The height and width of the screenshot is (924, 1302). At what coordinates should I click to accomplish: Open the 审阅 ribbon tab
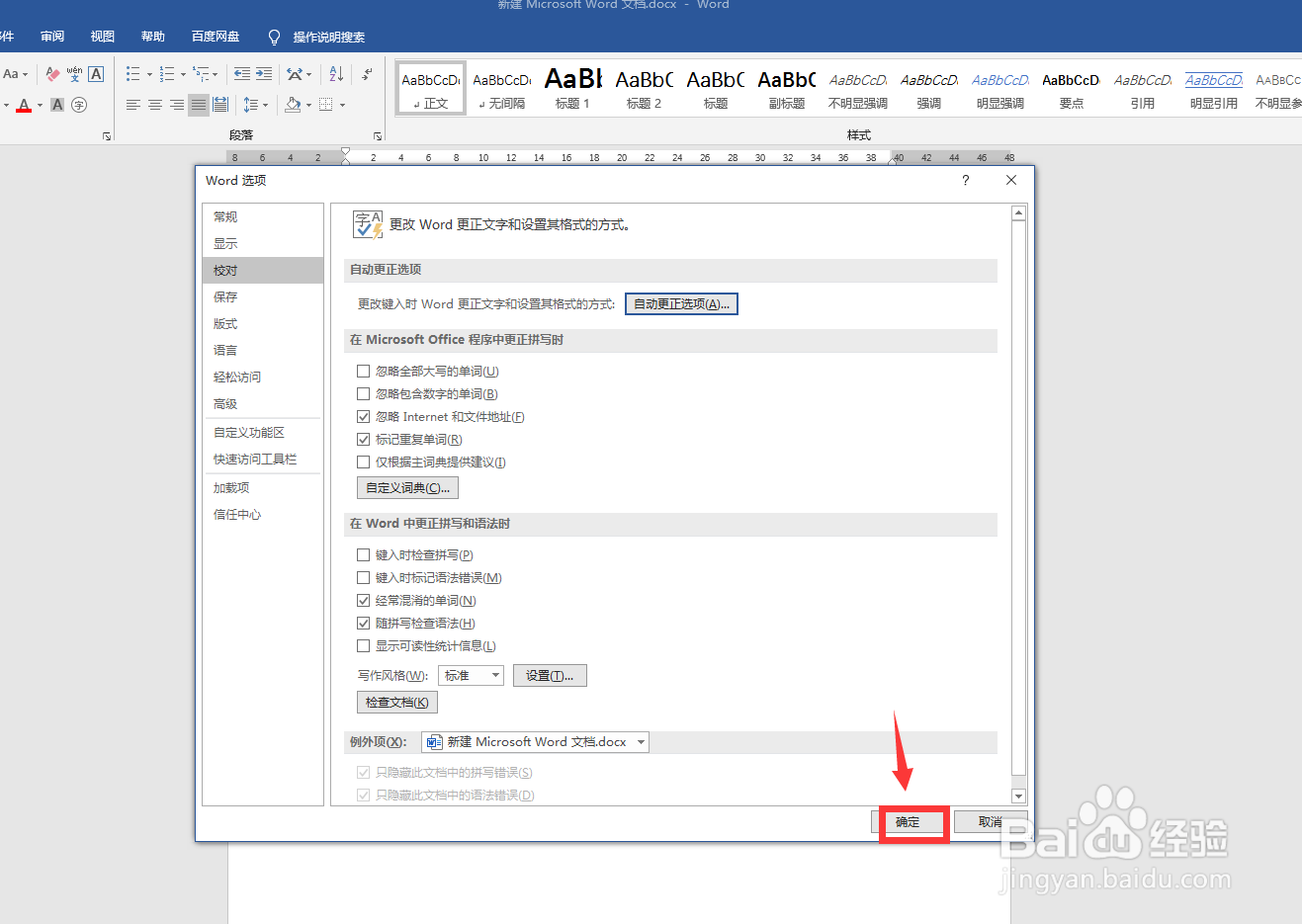[52, 37]
